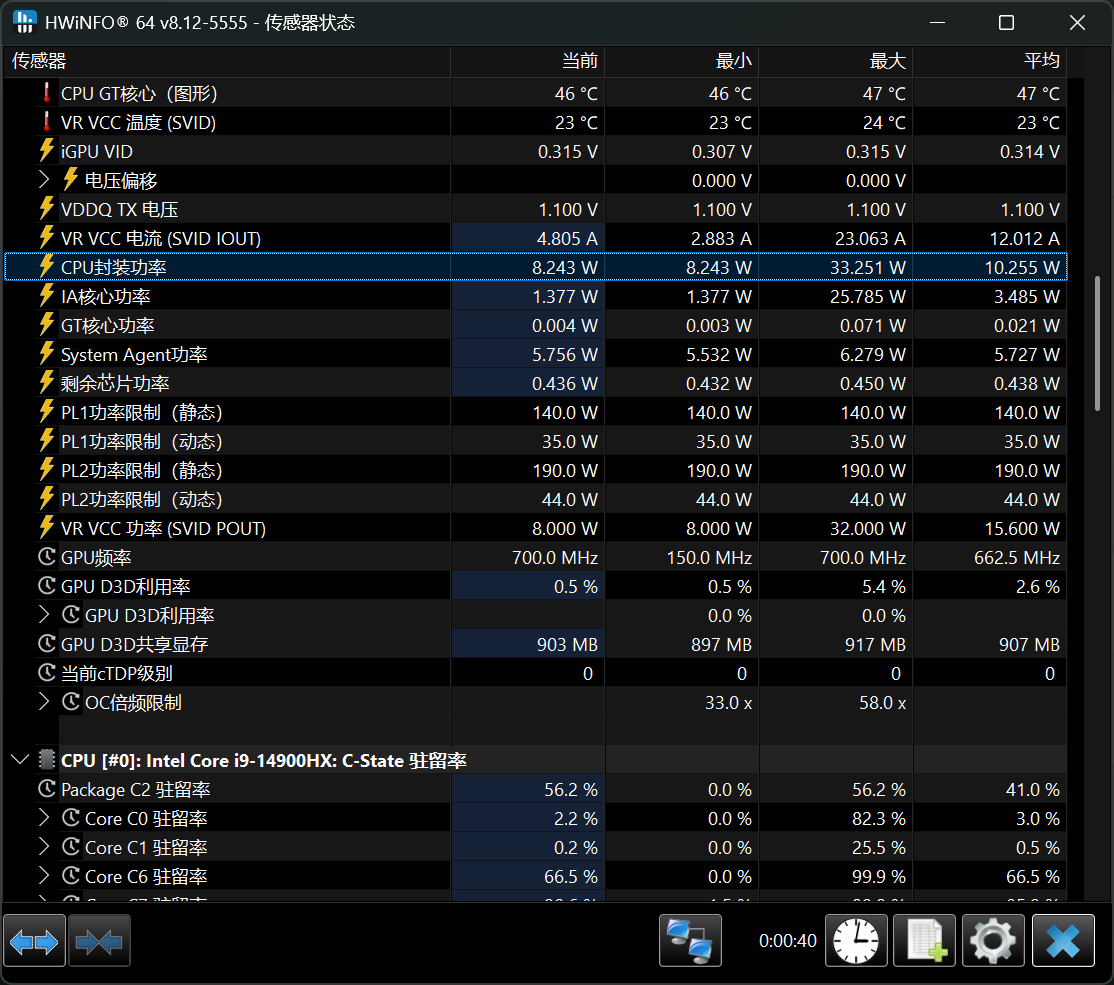Click the shrink layout arrows button
This screenshot has height=985, width=1114.
click(99, 942)
